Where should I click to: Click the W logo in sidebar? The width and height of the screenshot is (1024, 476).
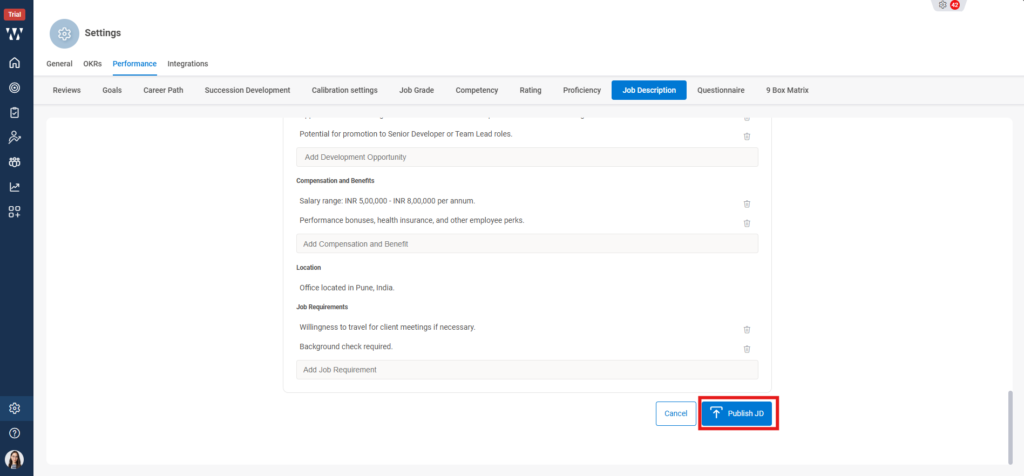[x=14, y=34]
